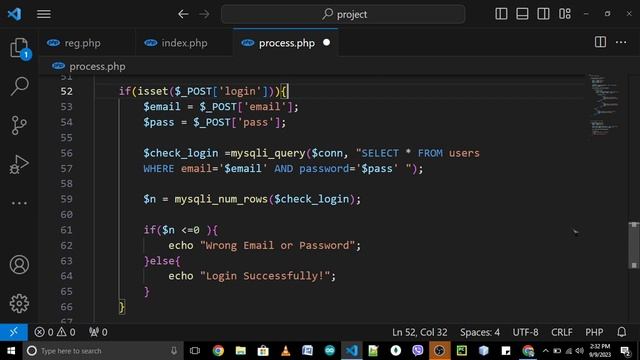Go forward with the right arrow
The height and width of the screenshot is (360, 640).
click(204, 14)
